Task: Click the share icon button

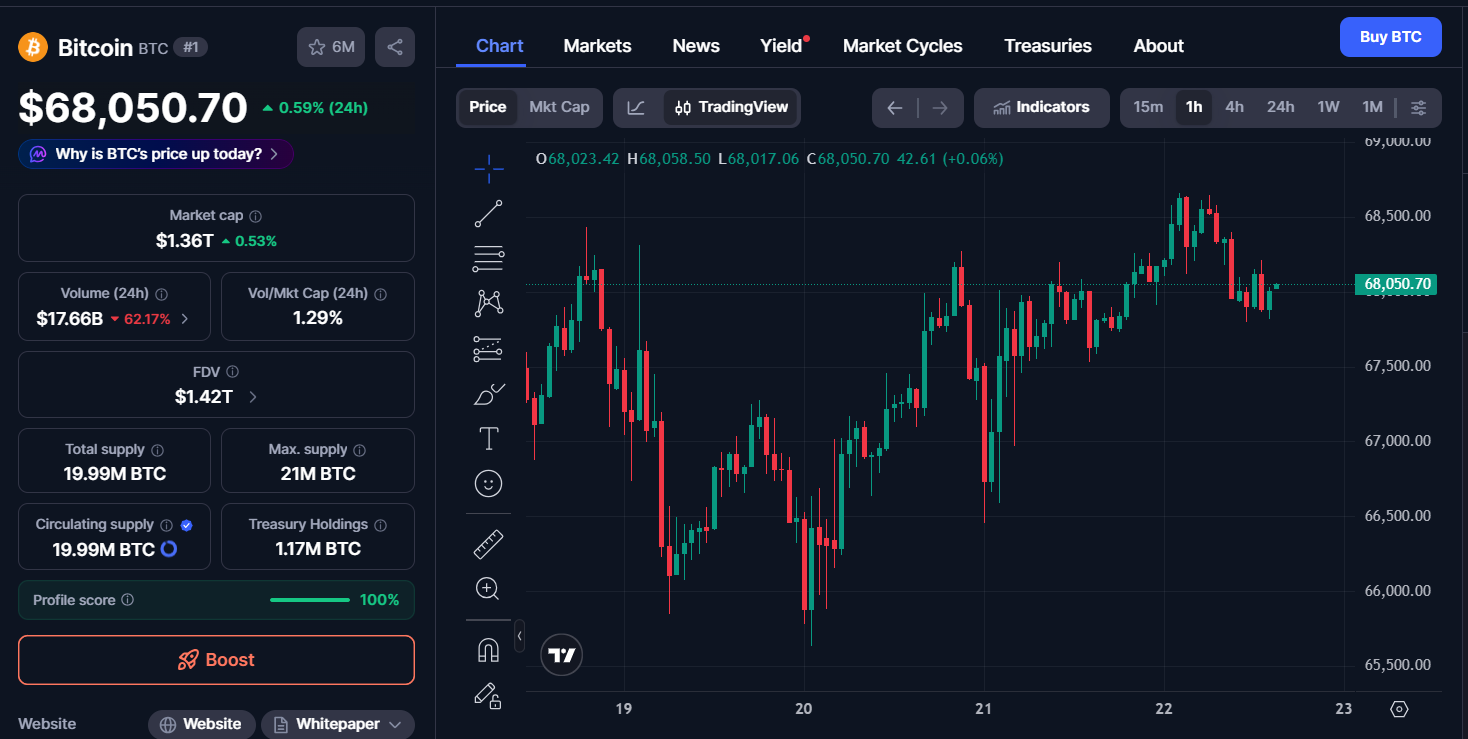Action: coord(395,47)
